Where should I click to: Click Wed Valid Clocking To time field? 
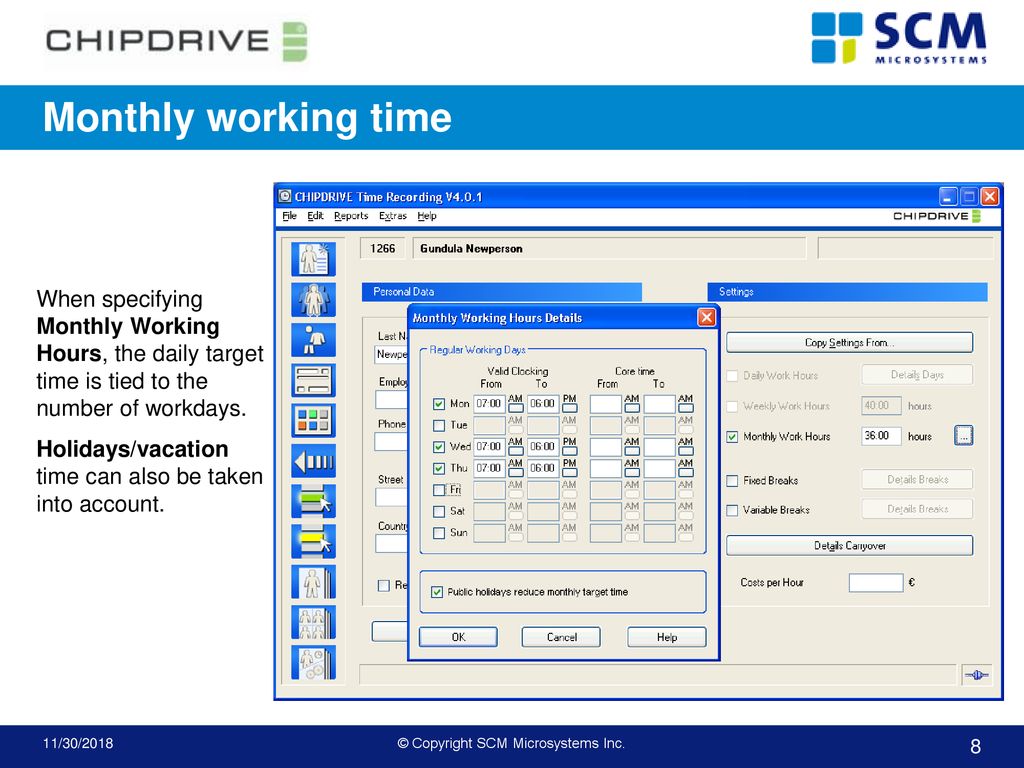(x=543, y=447)
